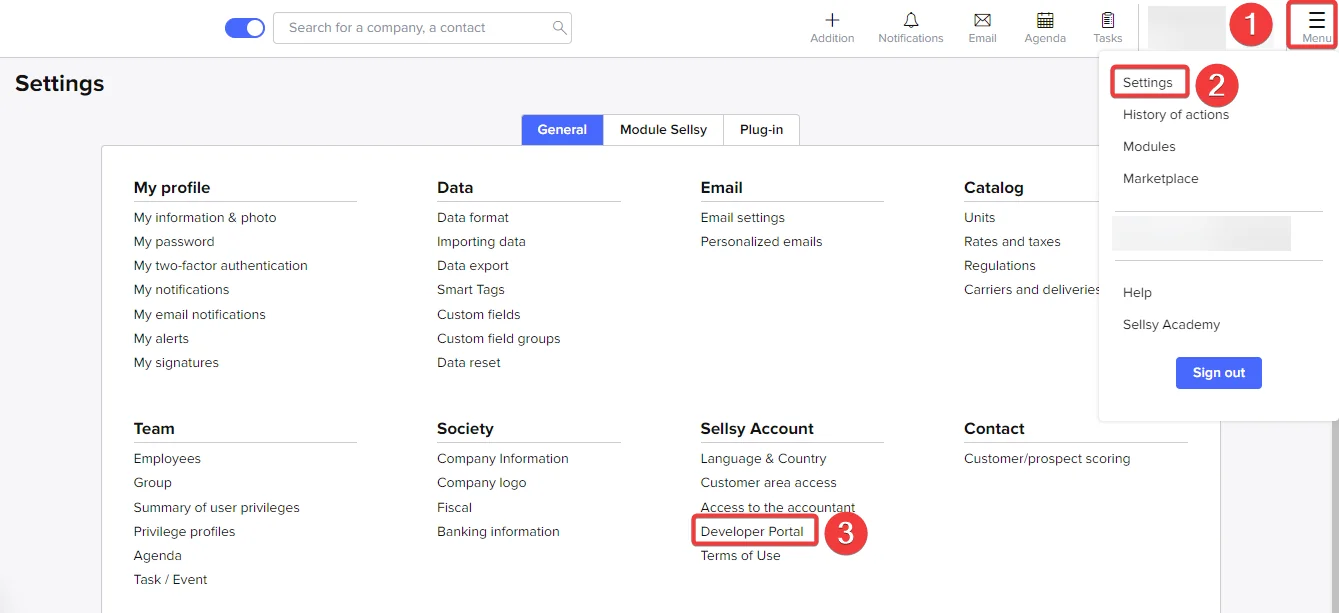This screenshot has width=1339, height=613.
Task: Open Units under Catalog
Action: click(980, 217)
